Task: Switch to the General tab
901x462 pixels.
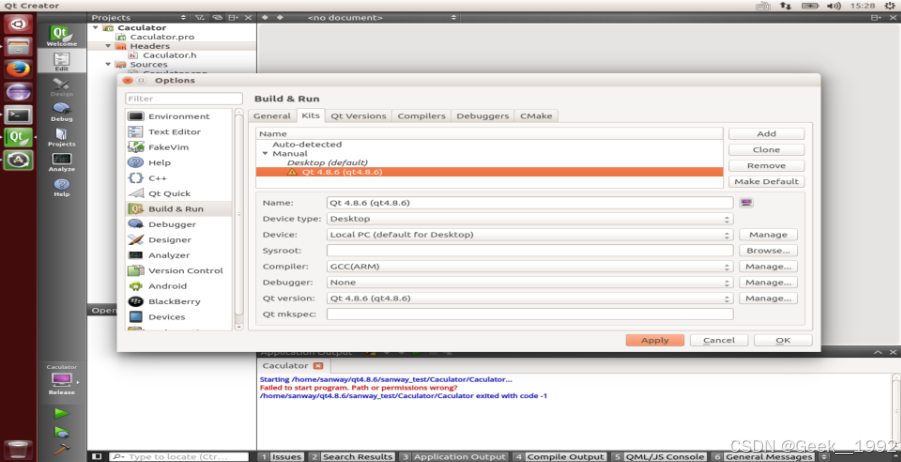Action: coord(272,116)
